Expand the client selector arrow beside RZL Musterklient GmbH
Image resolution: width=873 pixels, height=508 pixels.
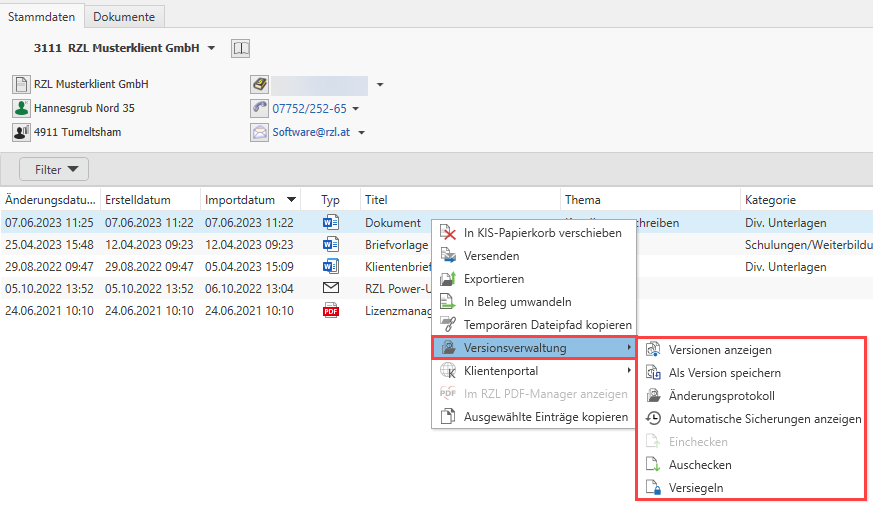coord(212,48)
